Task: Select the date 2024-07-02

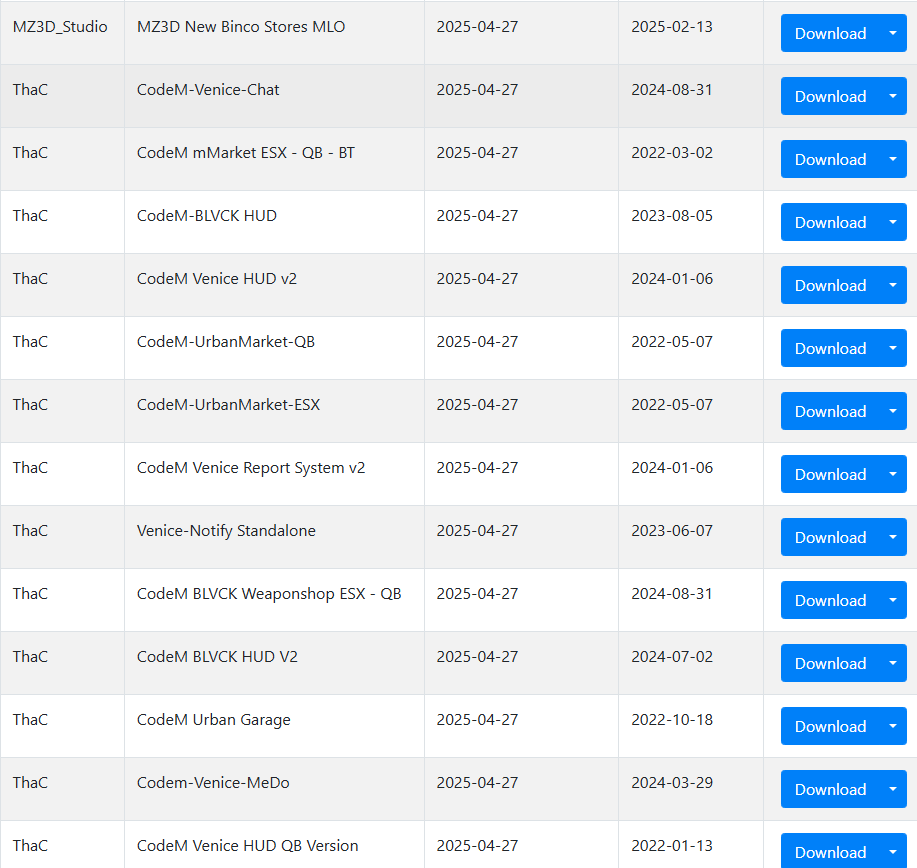Action: click(x=672, y=657)
